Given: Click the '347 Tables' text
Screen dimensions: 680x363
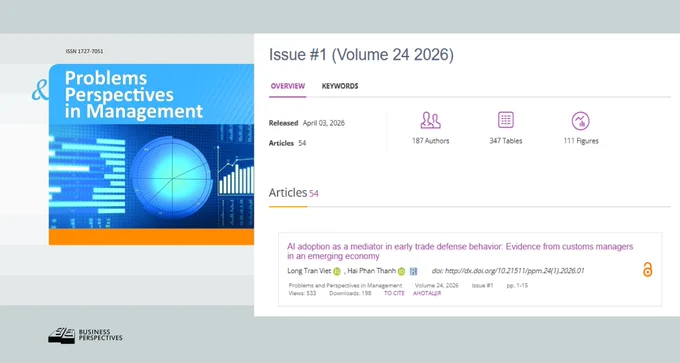Looking at the screenshot, I should [506, 141].
